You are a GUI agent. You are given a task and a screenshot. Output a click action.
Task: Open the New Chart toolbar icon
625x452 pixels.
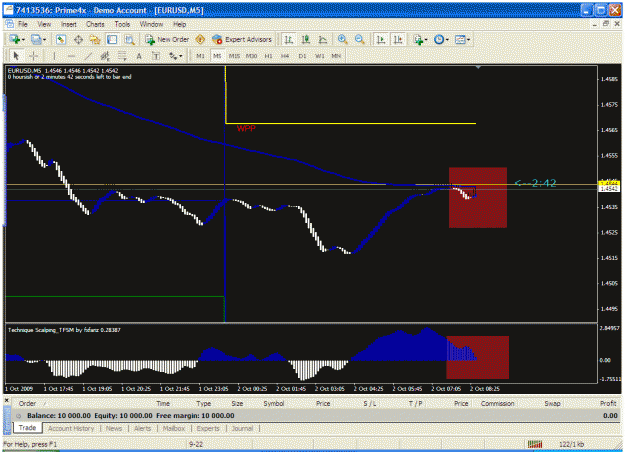pos(15,39)
